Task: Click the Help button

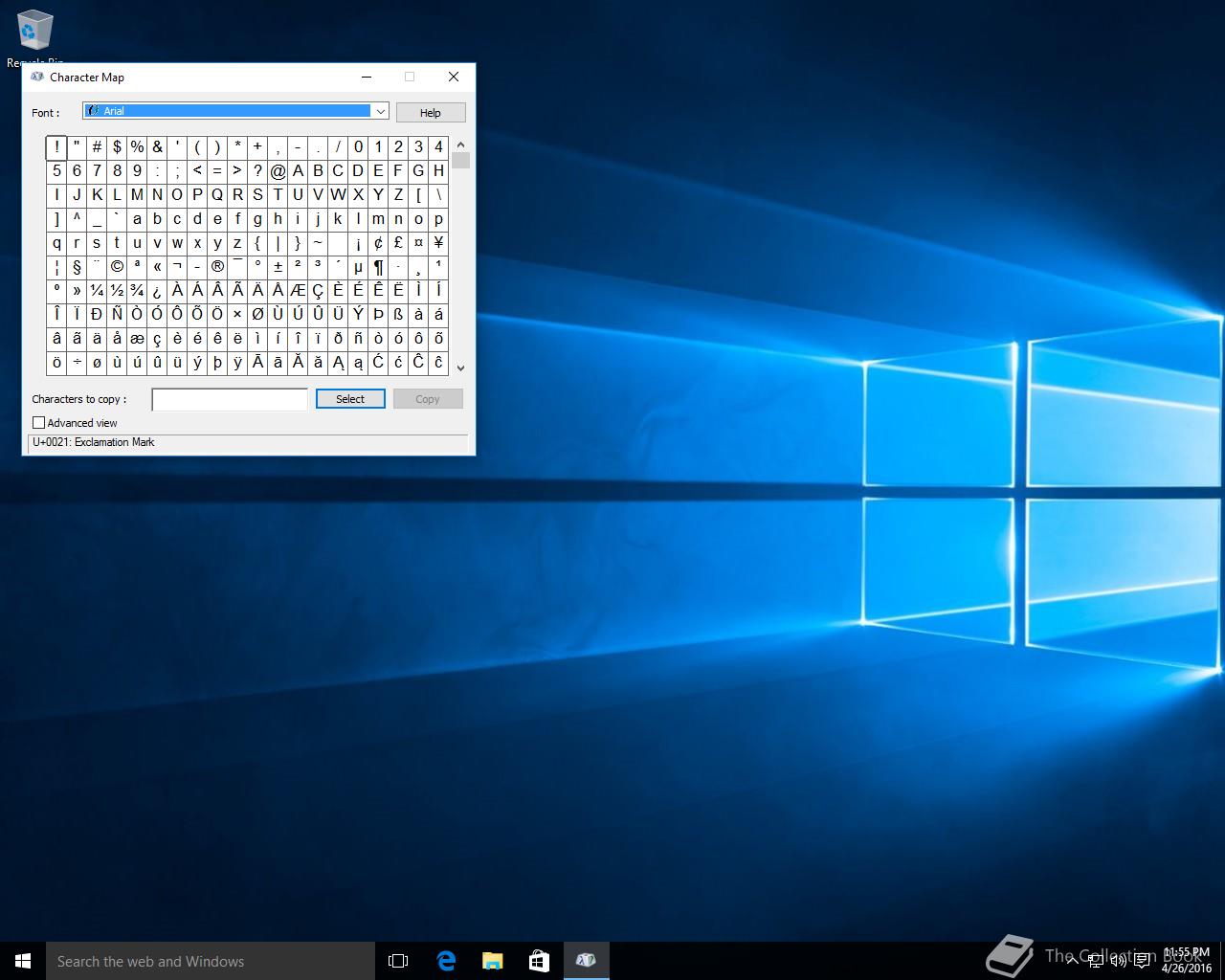Action: 431,112
